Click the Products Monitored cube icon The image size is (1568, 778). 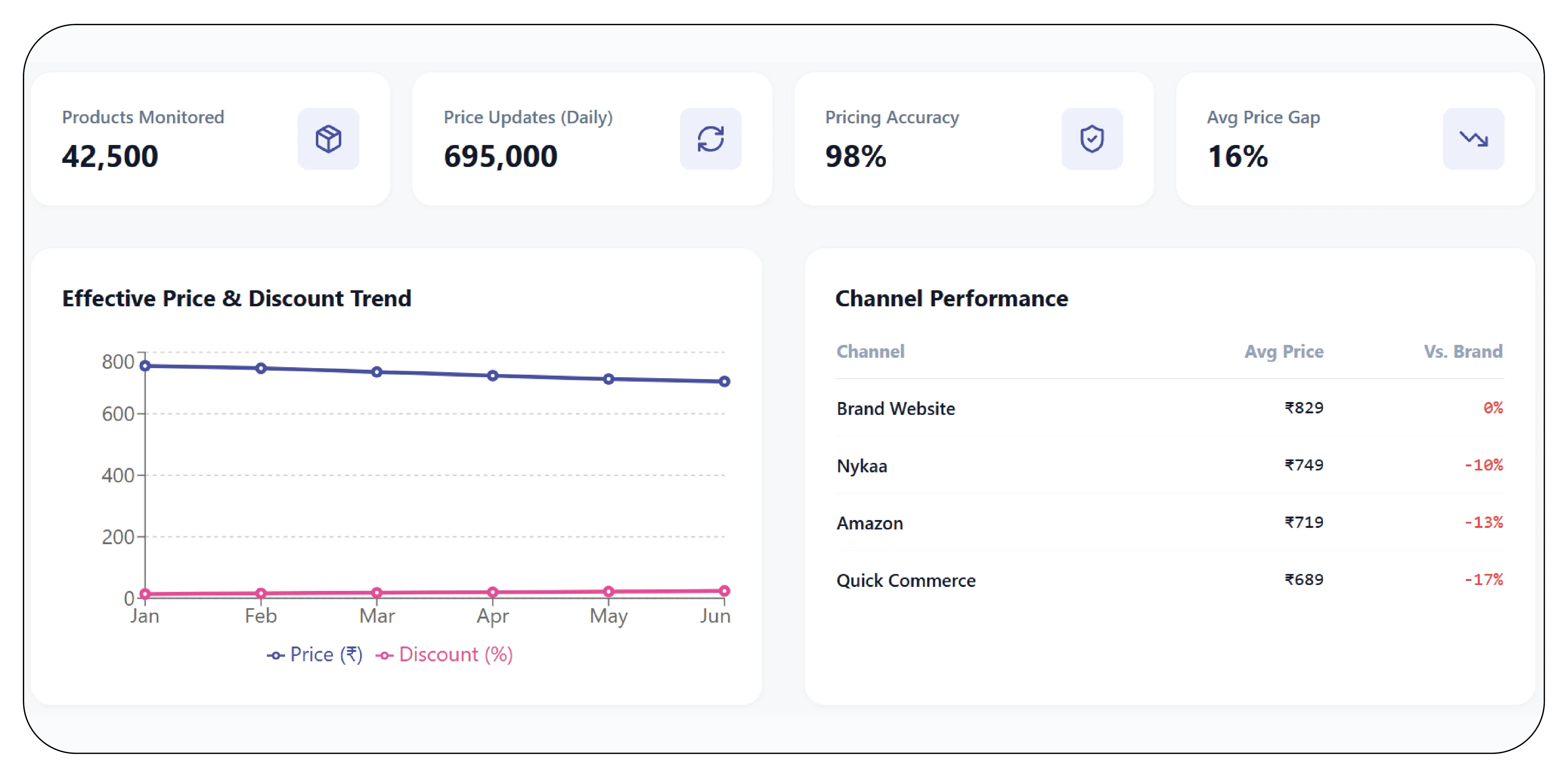(x=328, y=139)
